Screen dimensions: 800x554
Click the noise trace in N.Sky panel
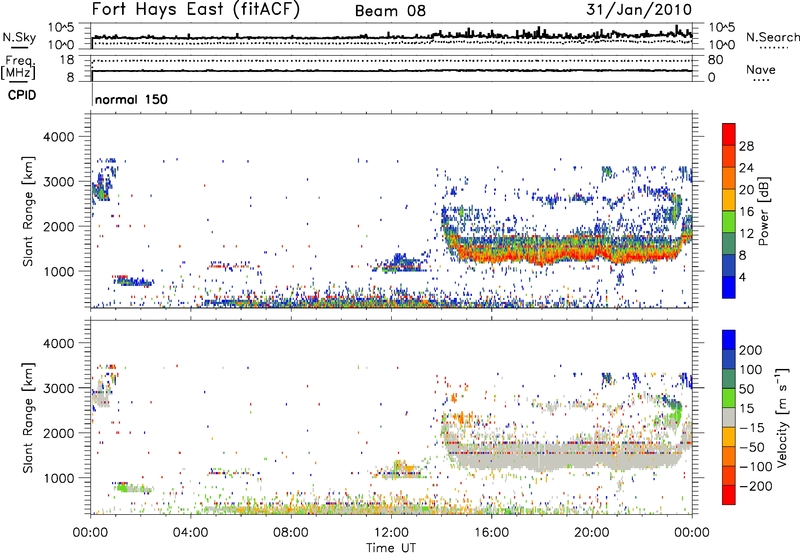coord(391,37)
